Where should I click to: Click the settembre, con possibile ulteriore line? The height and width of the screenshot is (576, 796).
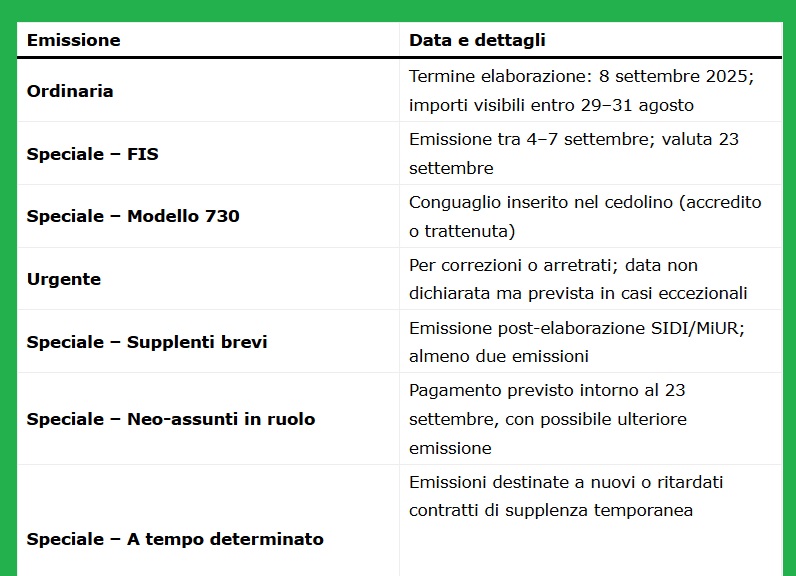548,420
